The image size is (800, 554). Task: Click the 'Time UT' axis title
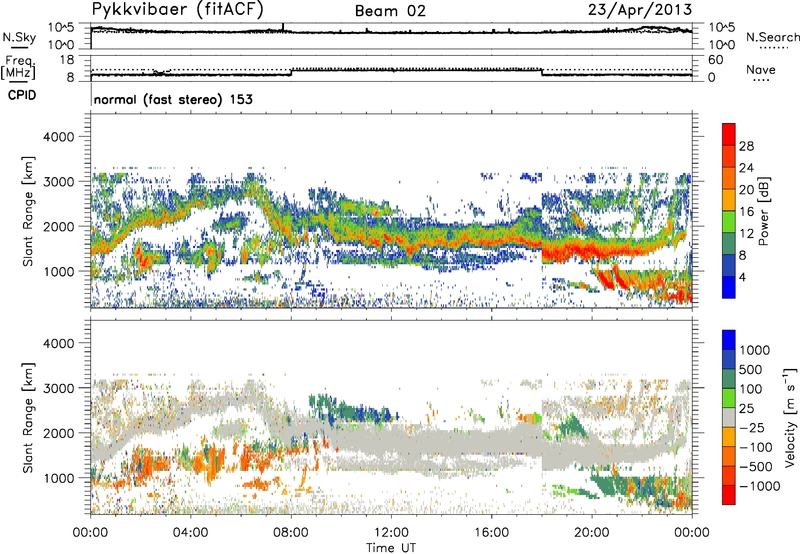[x=391, y=548]
